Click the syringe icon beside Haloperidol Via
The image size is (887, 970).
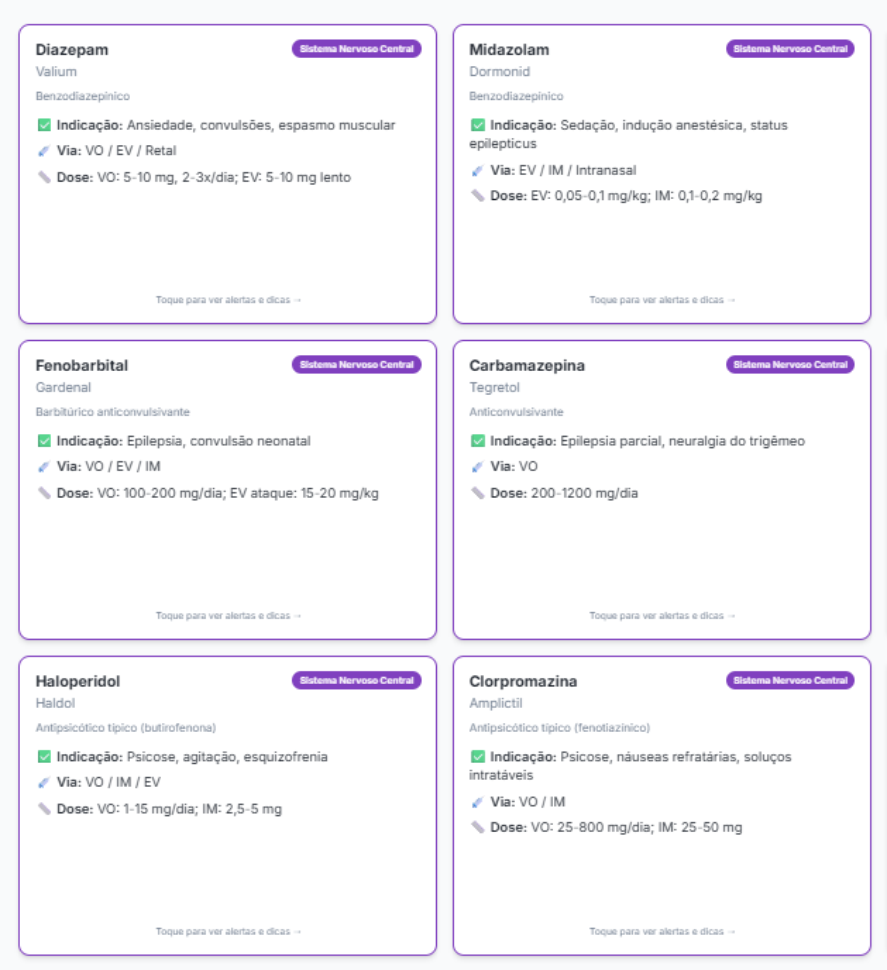point(44,783)
